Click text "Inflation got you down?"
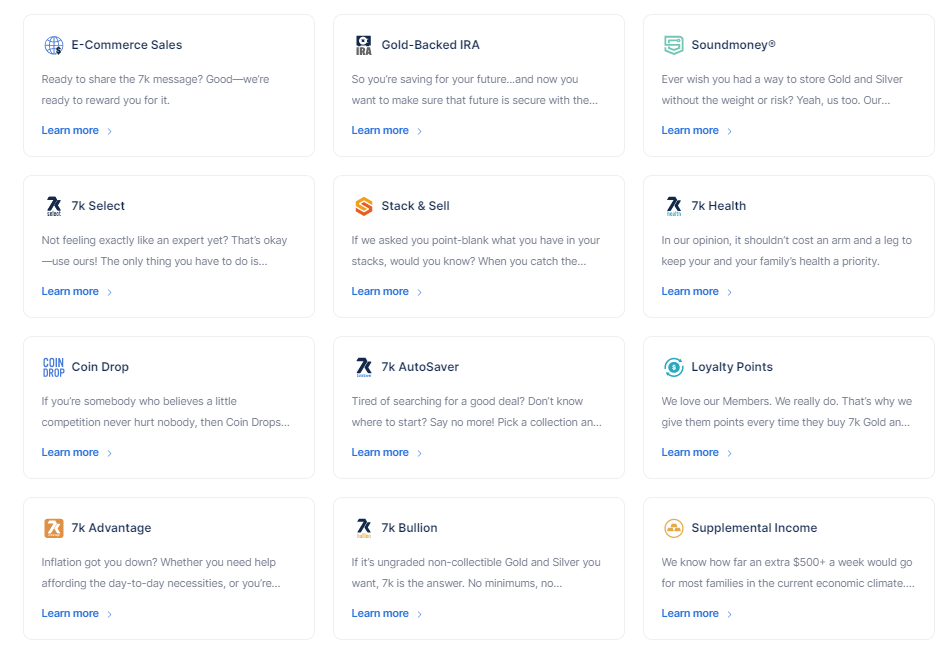Screen dimensions: 946x664 pyautogui.click(x=99, y=563)
